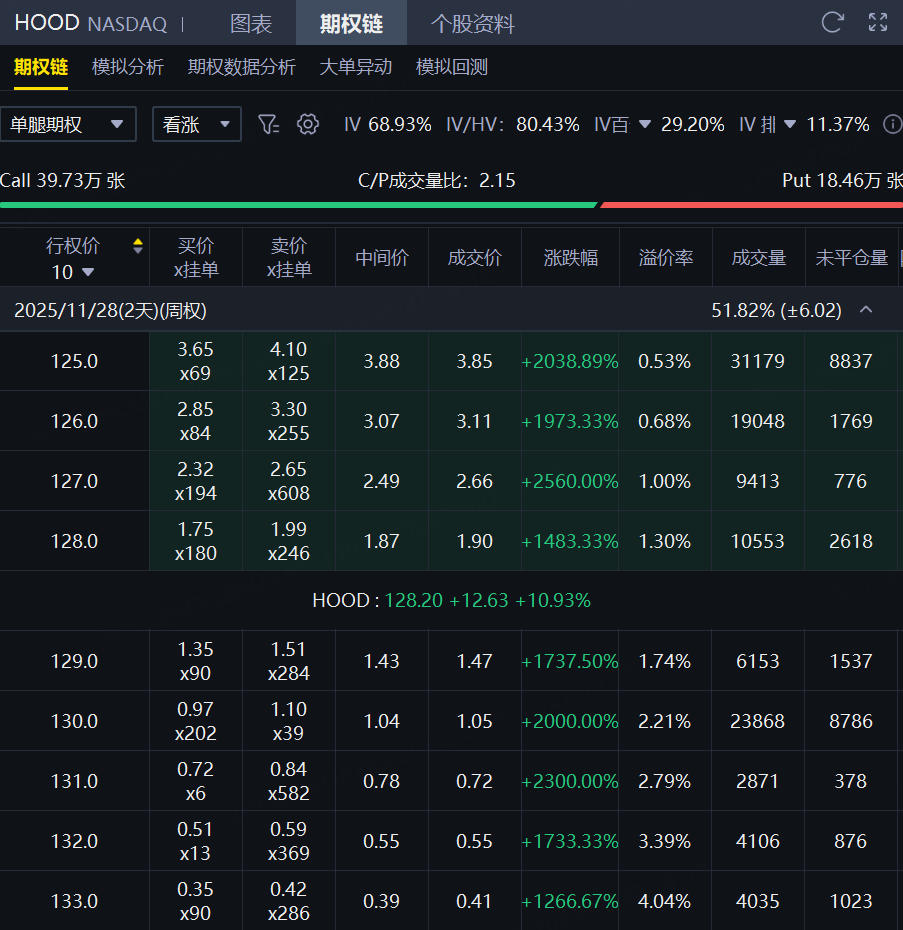The image size is (903, 930).
Task: Open the 单腿期权 strategy dropdown
Action: [x=68, y=124]
